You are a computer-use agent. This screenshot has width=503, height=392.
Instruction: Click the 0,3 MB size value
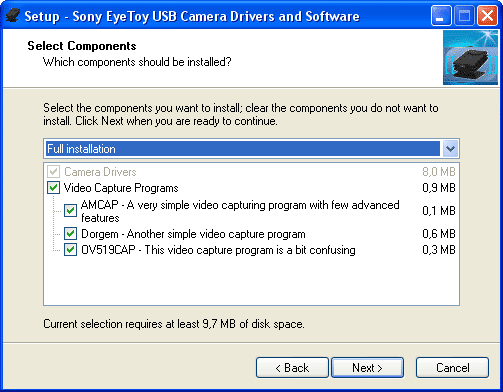[439, 250]
